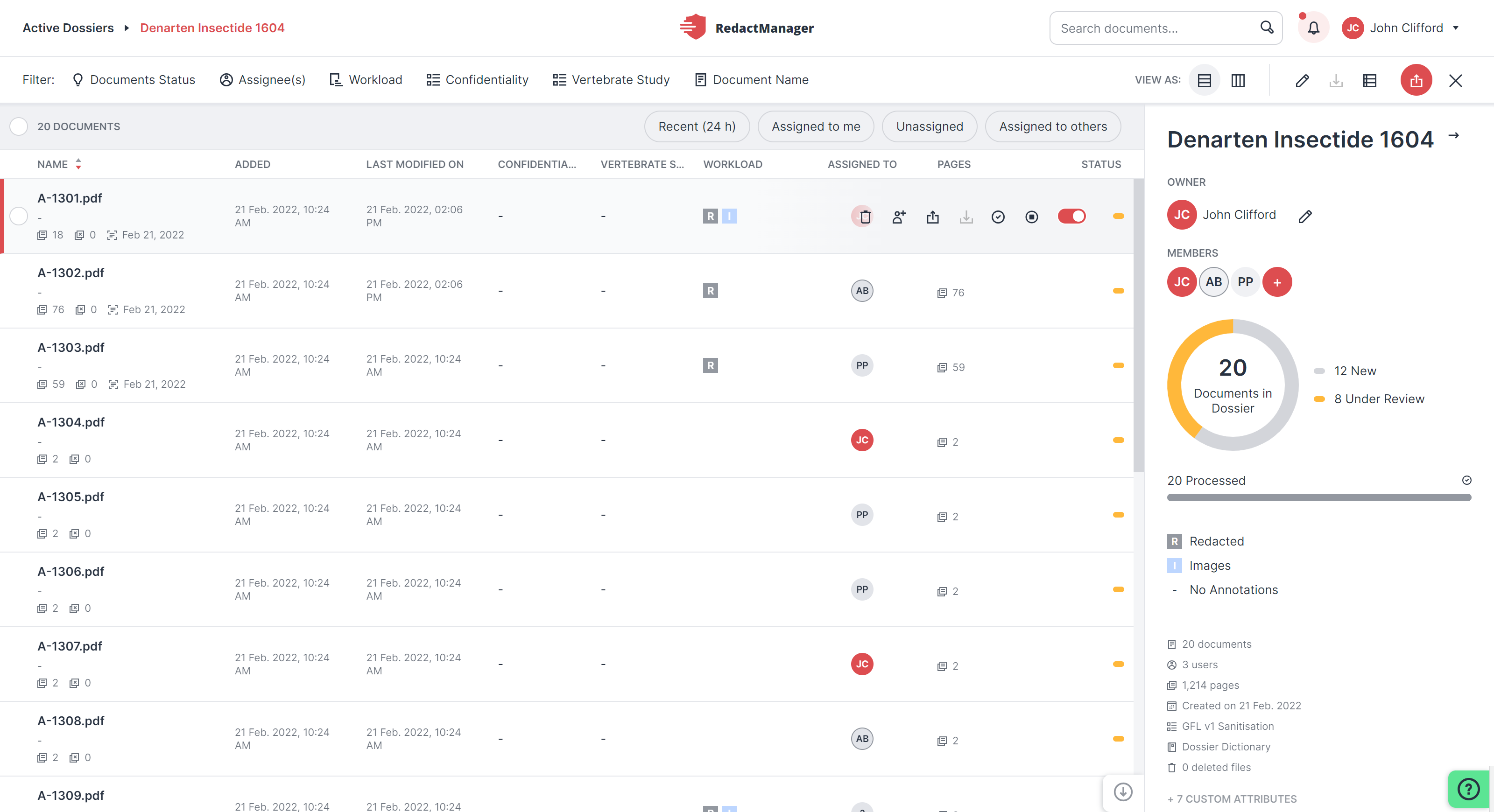Edit dossier with the toolbar pencil icon

1302,80
